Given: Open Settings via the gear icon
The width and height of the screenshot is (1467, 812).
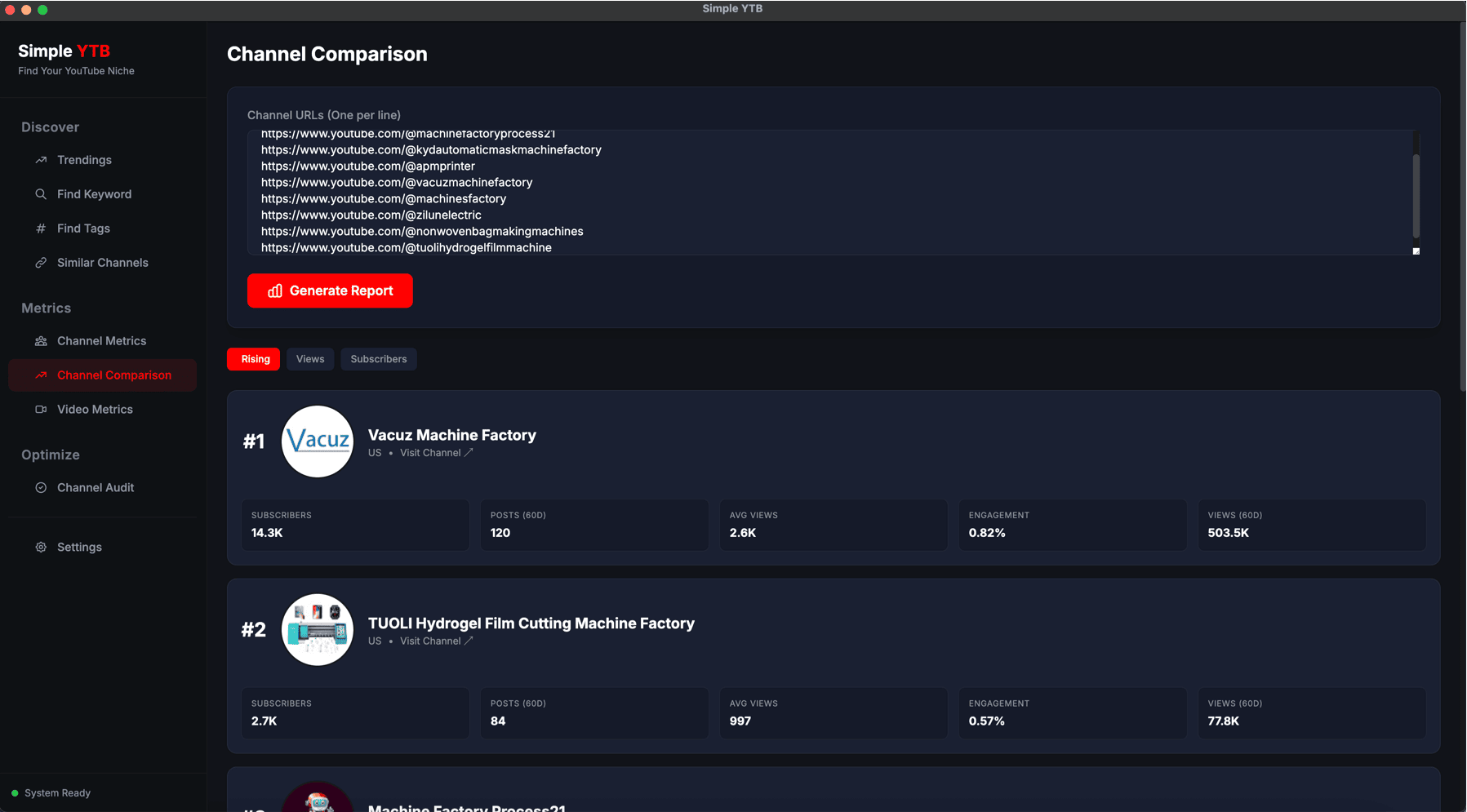Looking at the screenshot, I should coord(41,548).
